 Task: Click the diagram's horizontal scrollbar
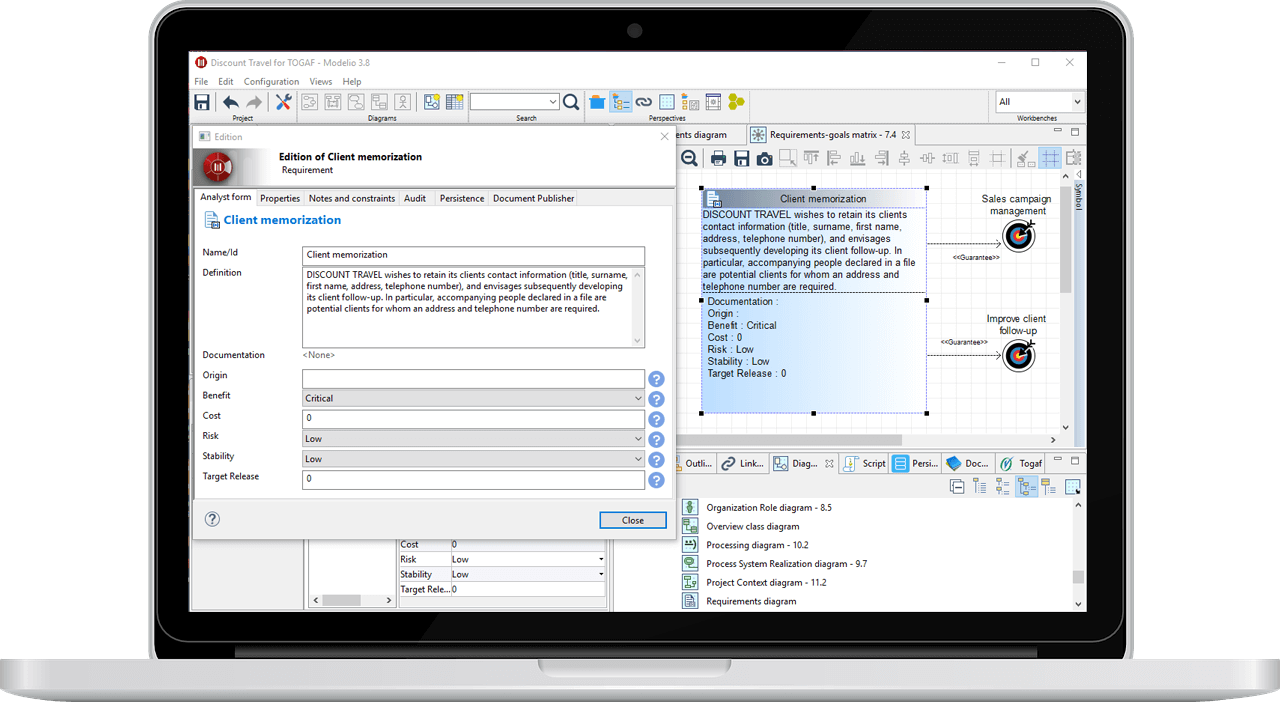pyautogui.click(x=791, y=440)
